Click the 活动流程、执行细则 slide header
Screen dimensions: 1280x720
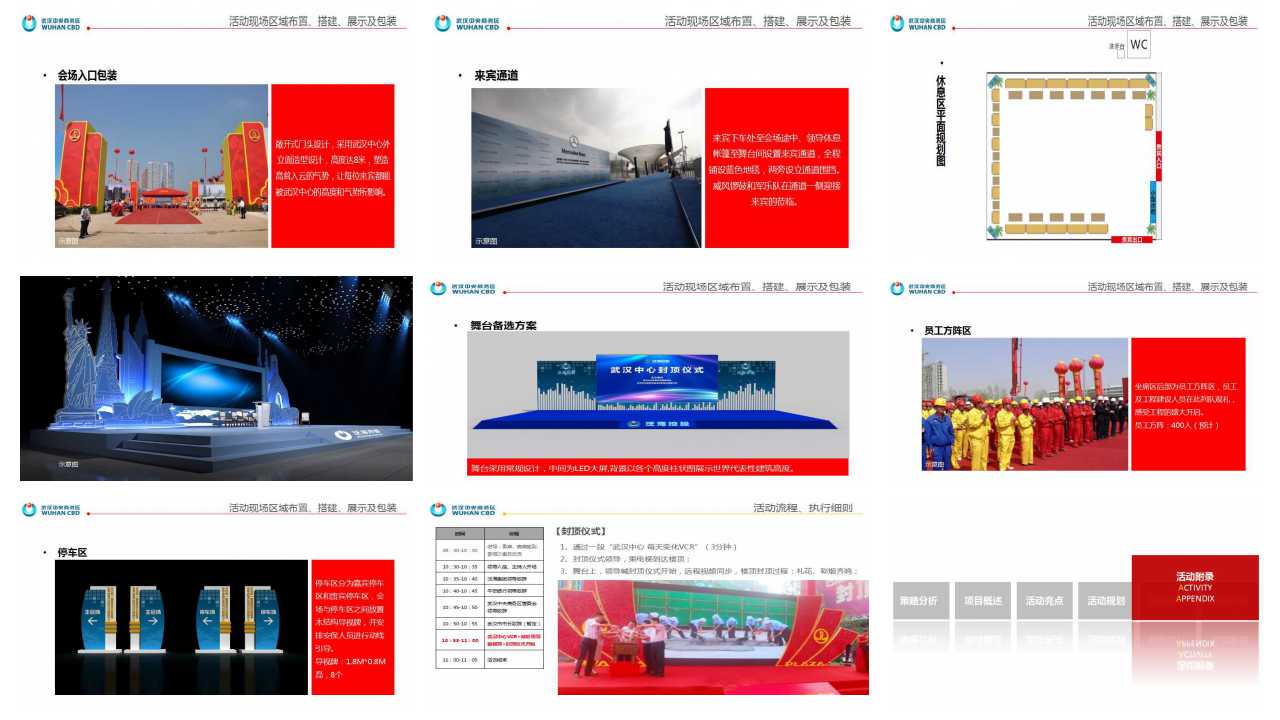[802, 508]
